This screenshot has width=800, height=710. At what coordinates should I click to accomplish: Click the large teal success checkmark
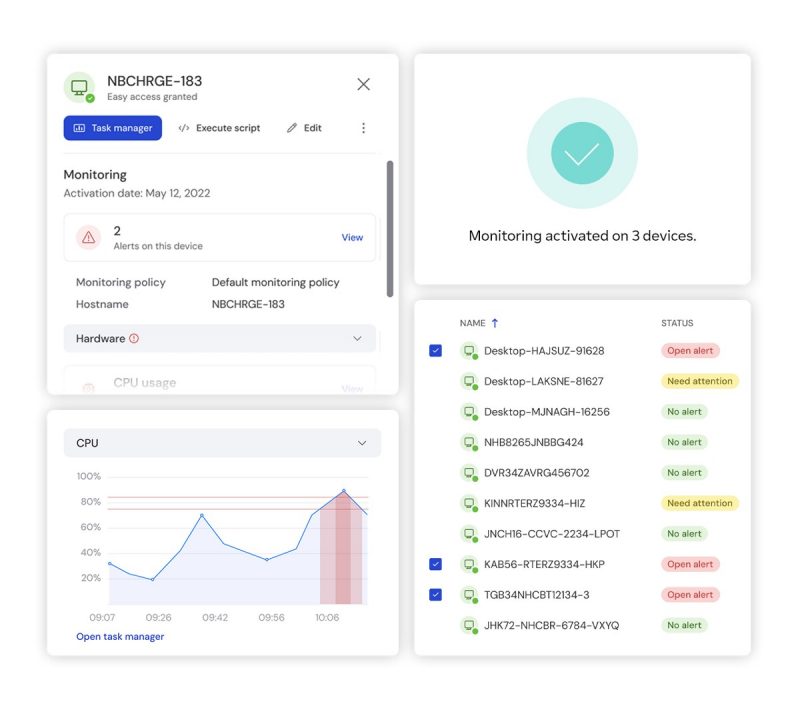[582, 153]
